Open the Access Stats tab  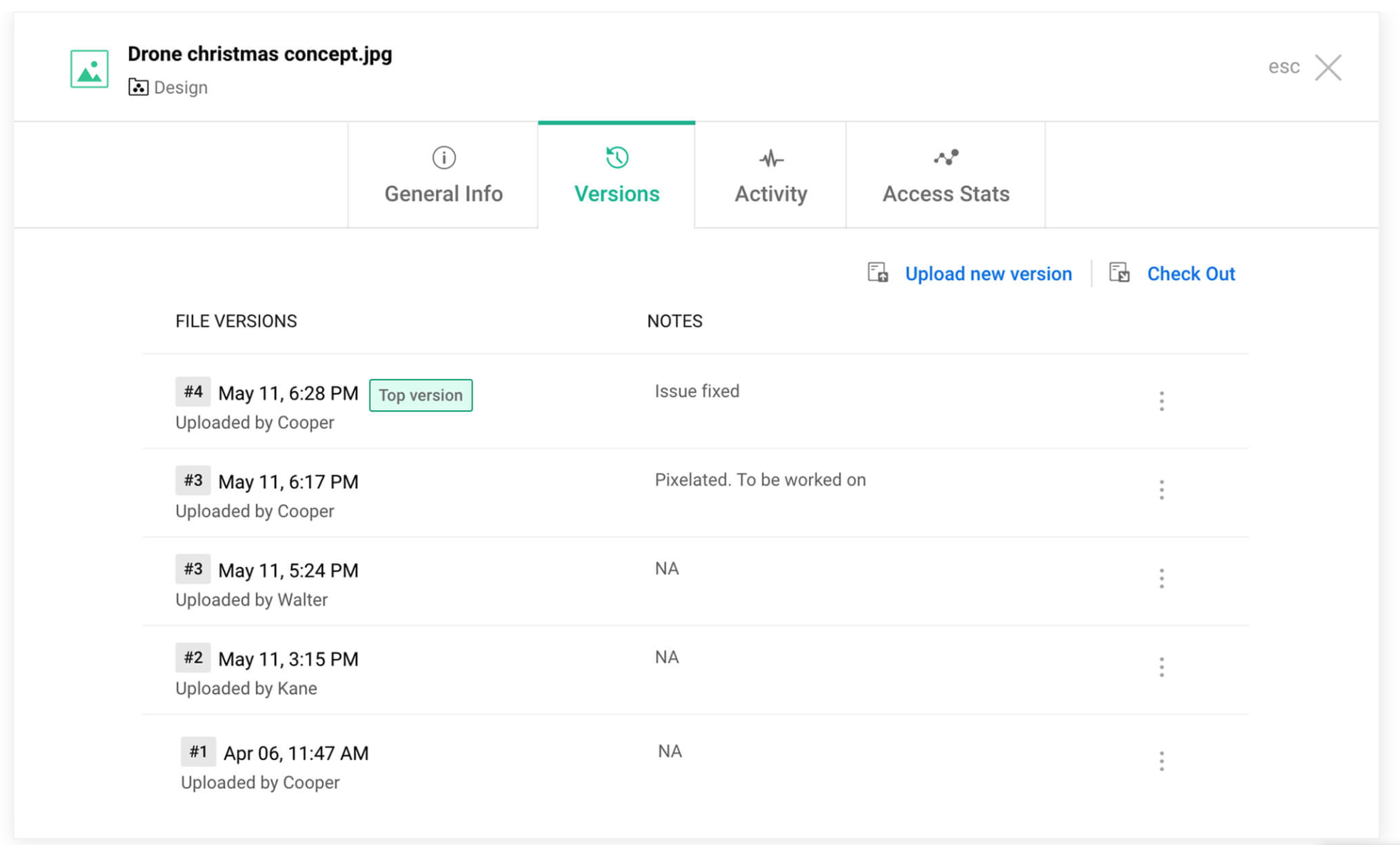pos(946,193)
